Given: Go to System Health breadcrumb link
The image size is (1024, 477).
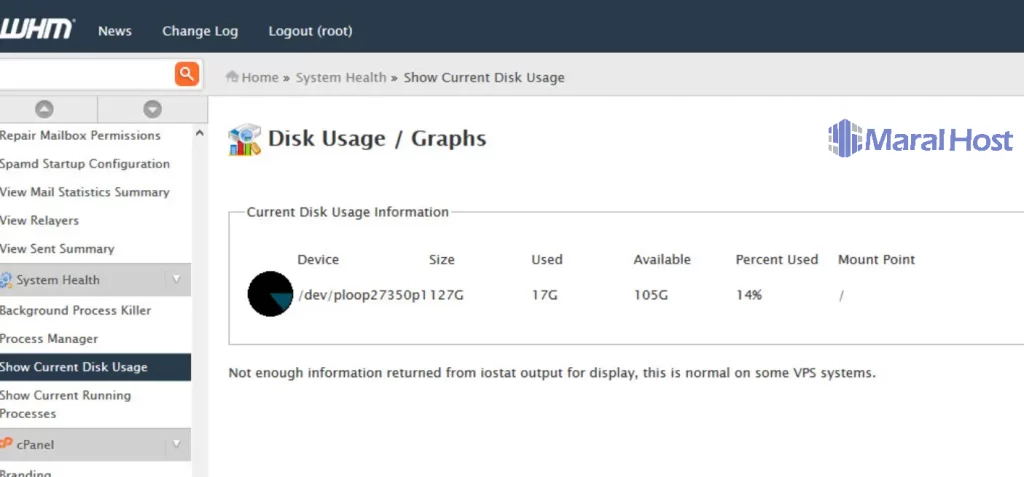Looking at the screenshot, I should click(x=341, y=77).
